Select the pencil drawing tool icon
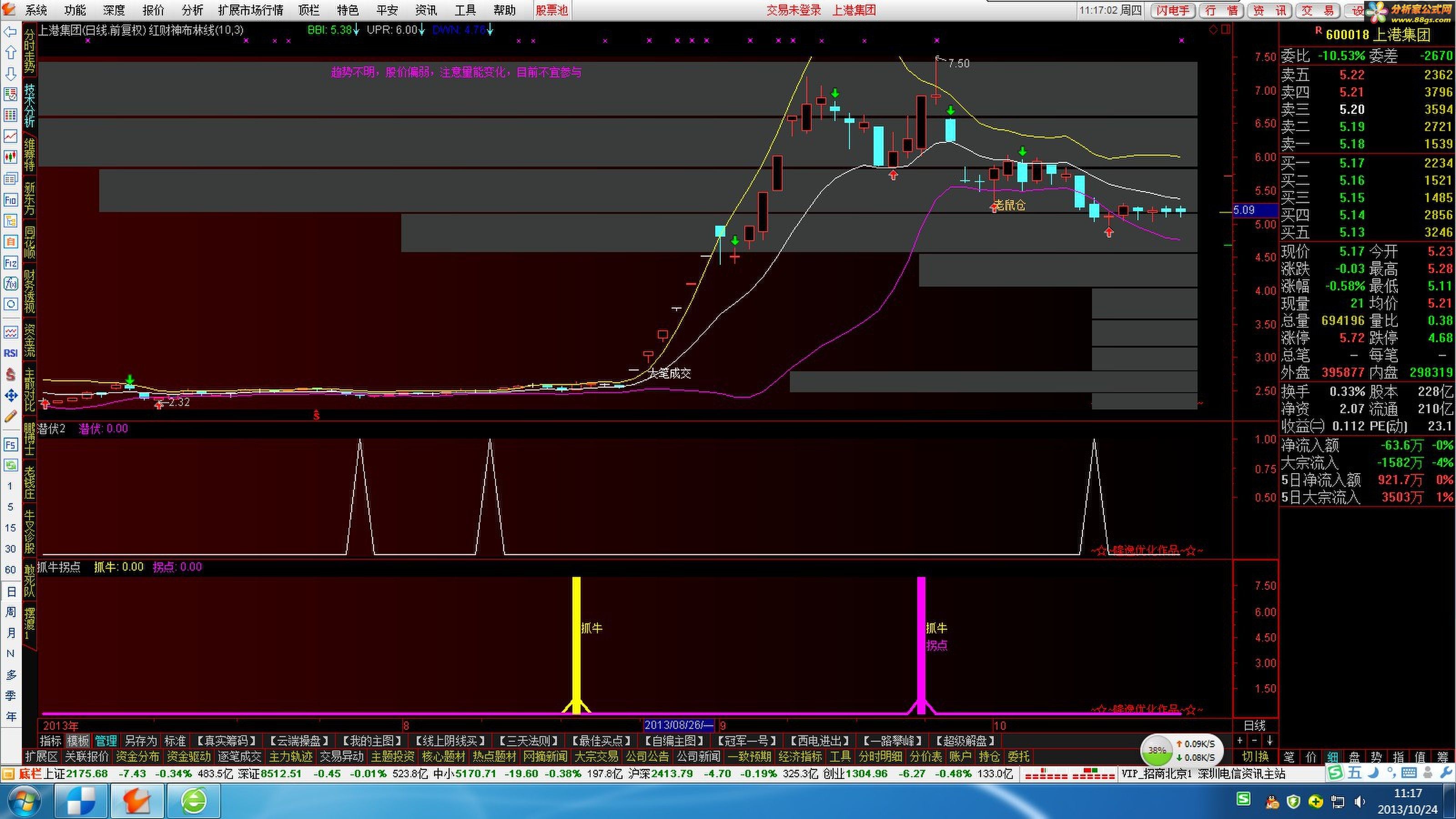 (x=11, y=417)
